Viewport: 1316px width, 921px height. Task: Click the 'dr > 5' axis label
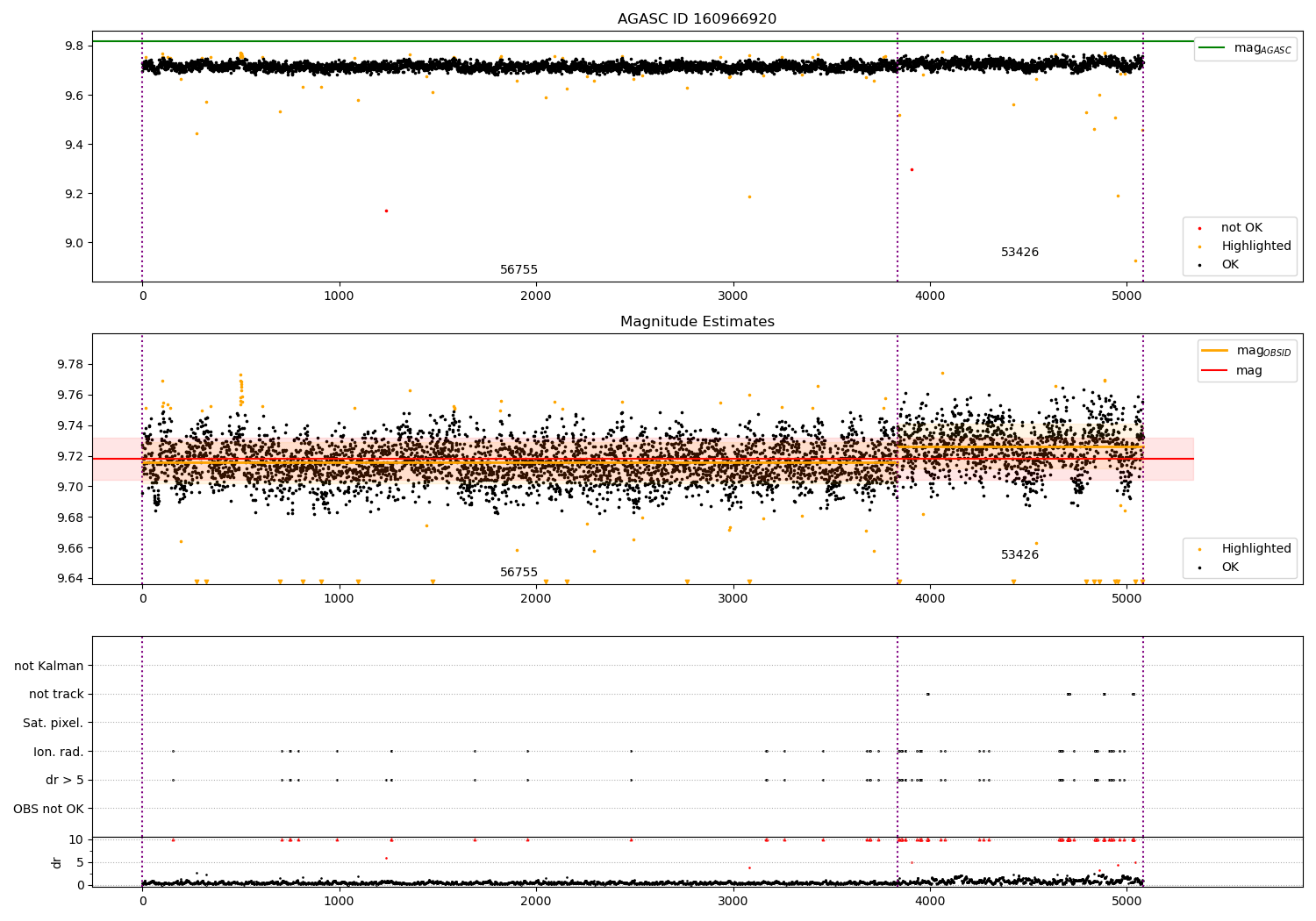(x=65, y=780)
